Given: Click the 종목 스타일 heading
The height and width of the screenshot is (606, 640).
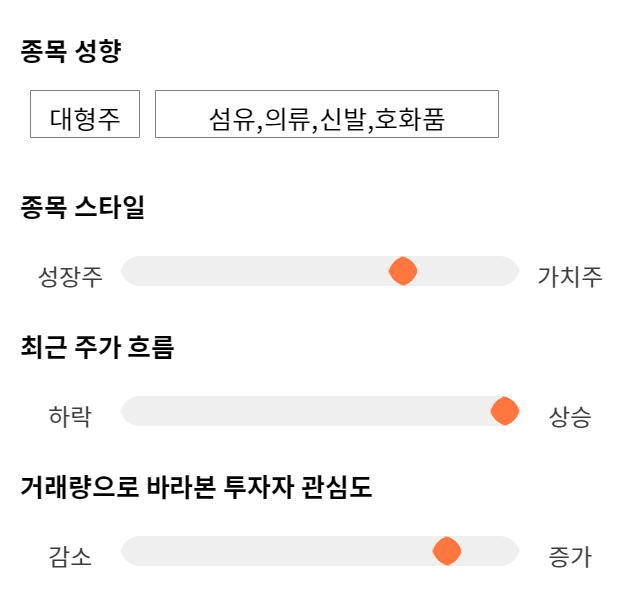Looking at the screenshot, I should 83,208.
